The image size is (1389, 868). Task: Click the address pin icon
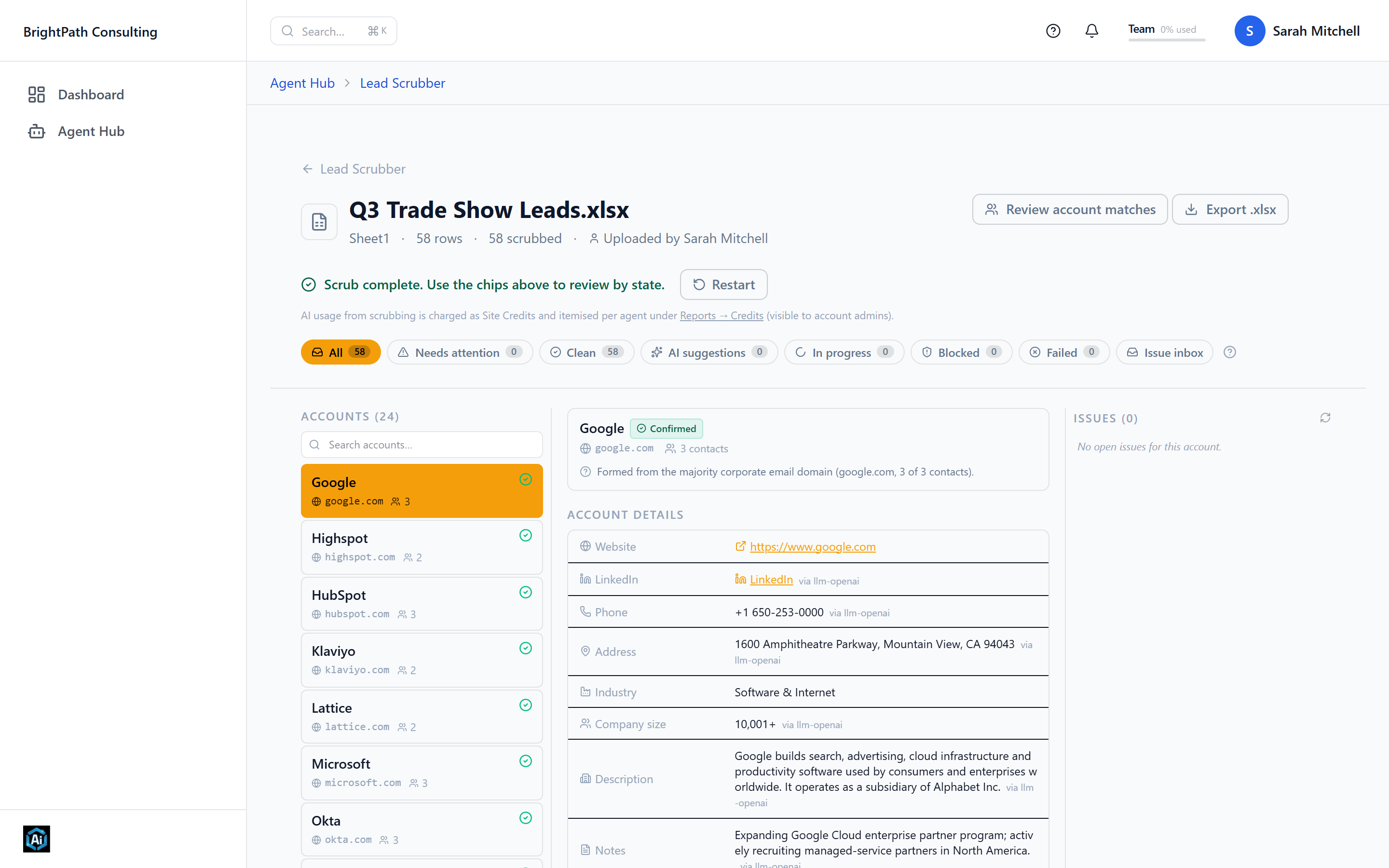[586, 651]
